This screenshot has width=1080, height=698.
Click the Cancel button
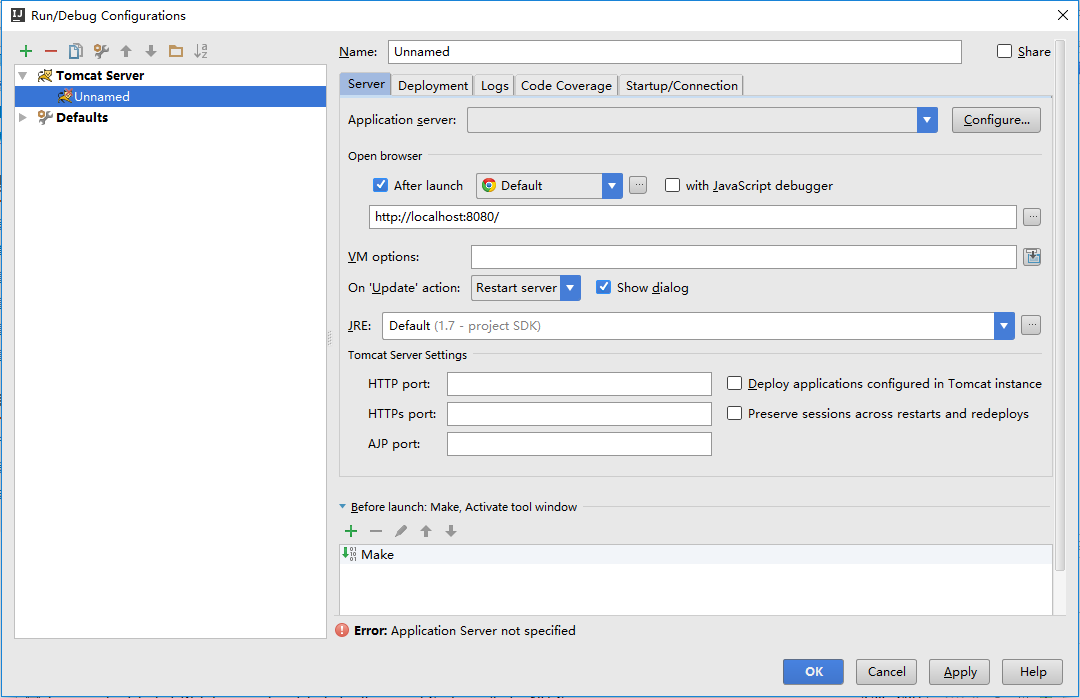(886, 672)
